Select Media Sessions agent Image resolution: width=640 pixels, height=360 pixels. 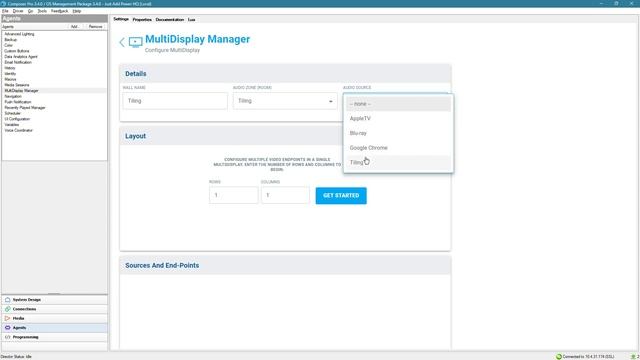pyautogui.click(x=17, y=85)
